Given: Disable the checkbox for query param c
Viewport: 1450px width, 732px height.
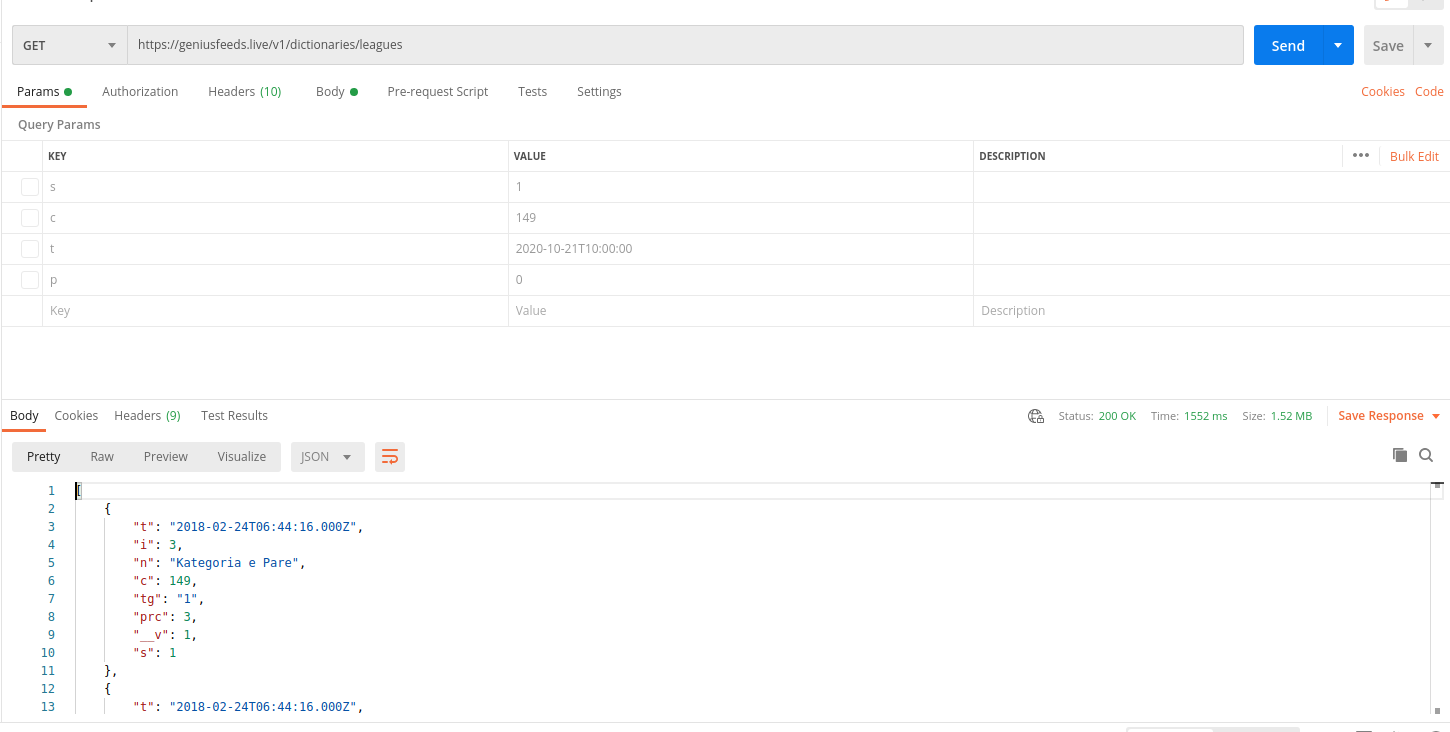Looking at the screenshot, I should click(x=29, y=217).
